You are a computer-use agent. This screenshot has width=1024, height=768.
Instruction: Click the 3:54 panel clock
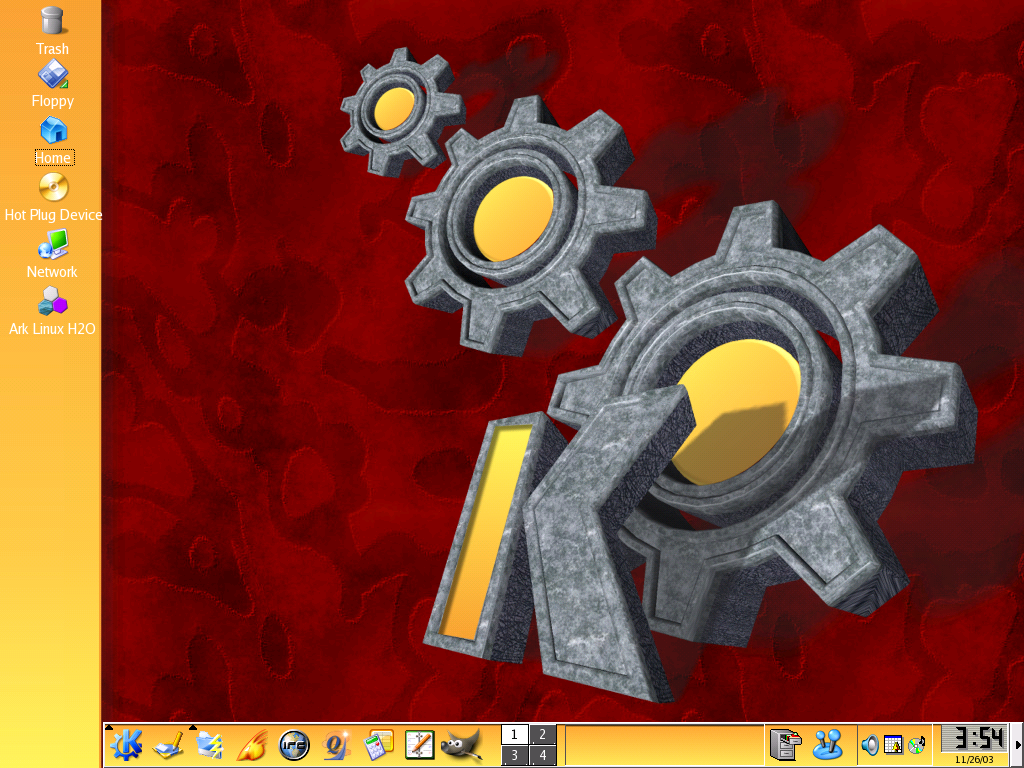(973, 739)
